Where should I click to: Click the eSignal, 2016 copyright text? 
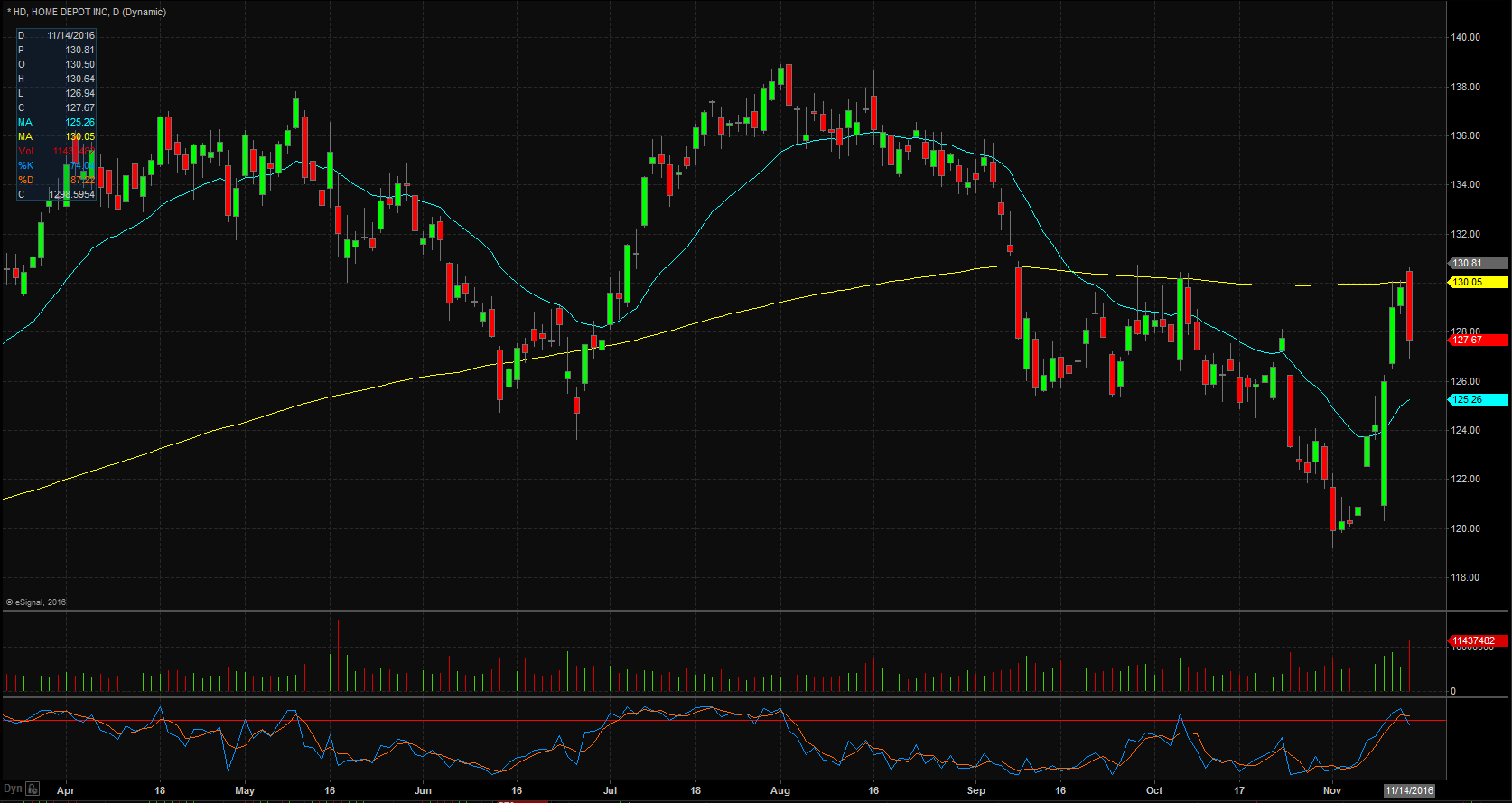(36, 602)
